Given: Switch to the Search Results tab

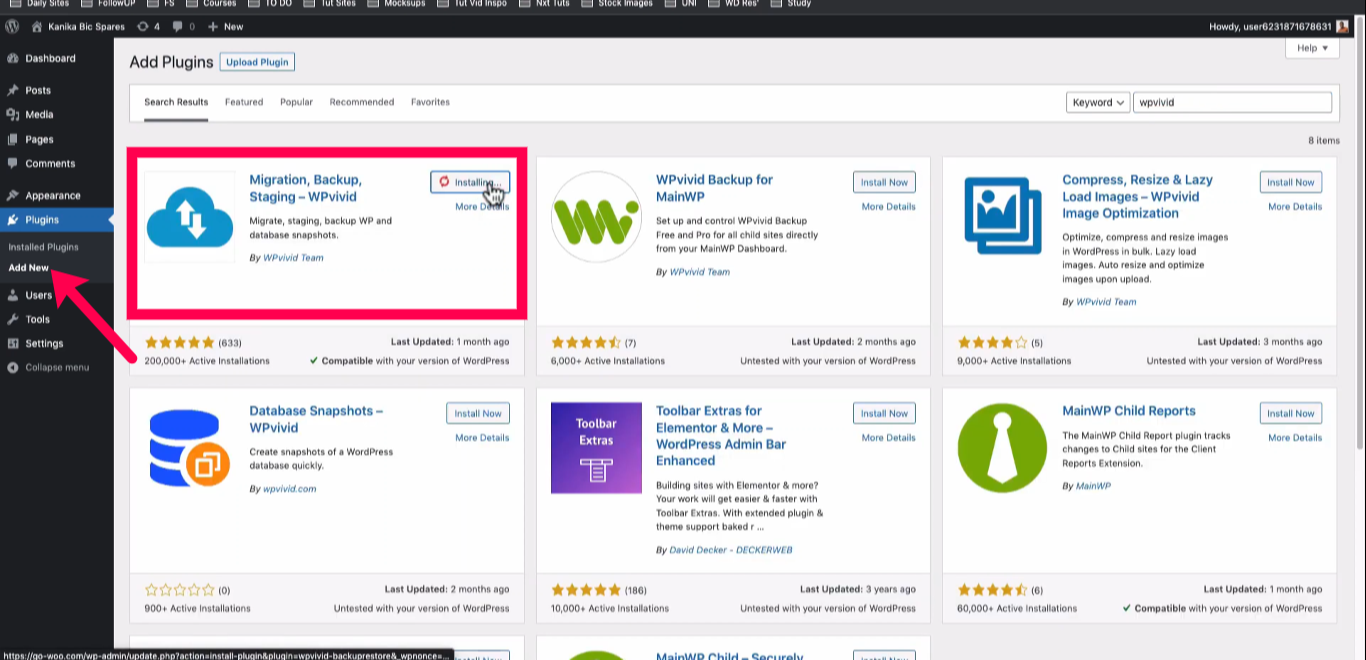Looking at the screenshot, I should coord(176,102).
